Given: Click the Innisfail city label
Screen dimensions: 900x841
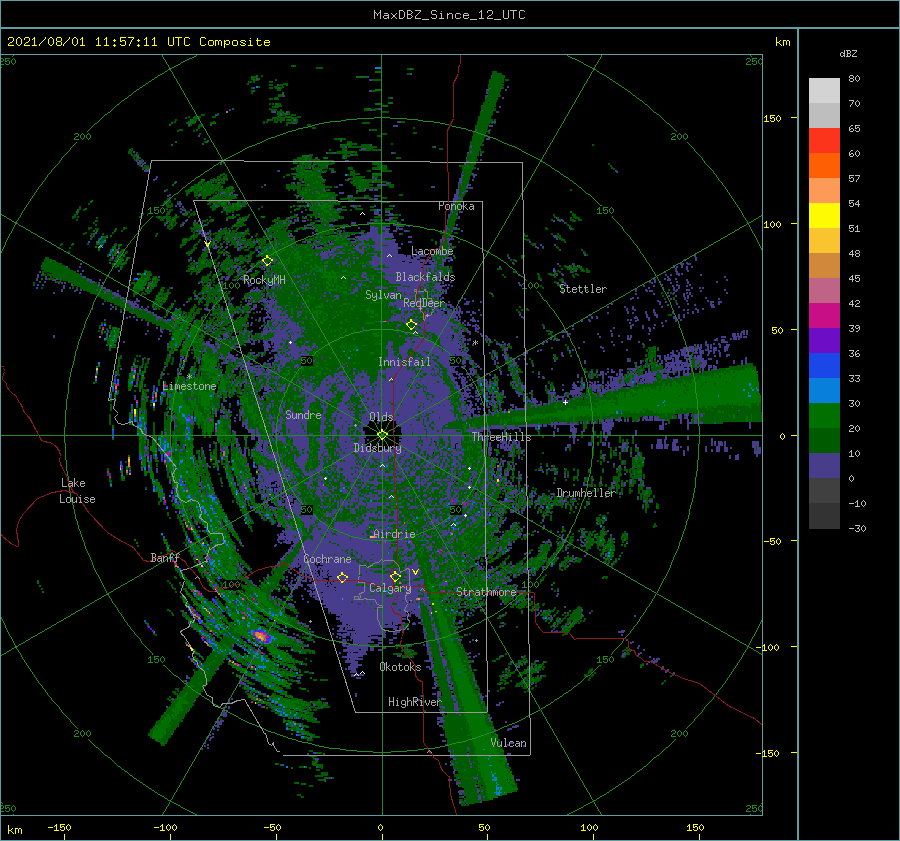Looking at the screenshot, I should coord(404,362).
